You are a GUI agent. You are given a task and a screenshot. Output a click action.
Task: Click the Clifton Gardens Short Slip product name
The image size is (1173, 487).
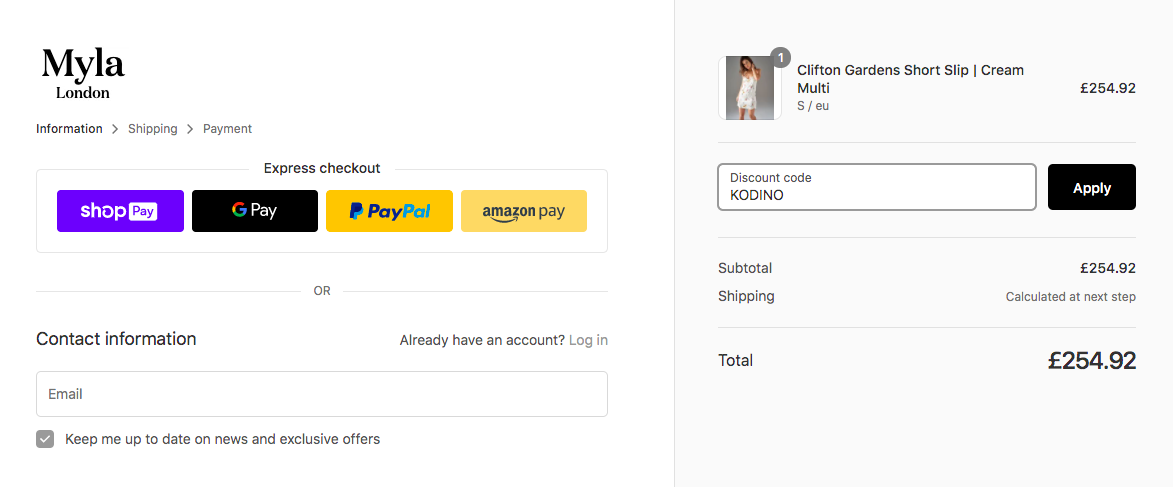coord(910,79)
